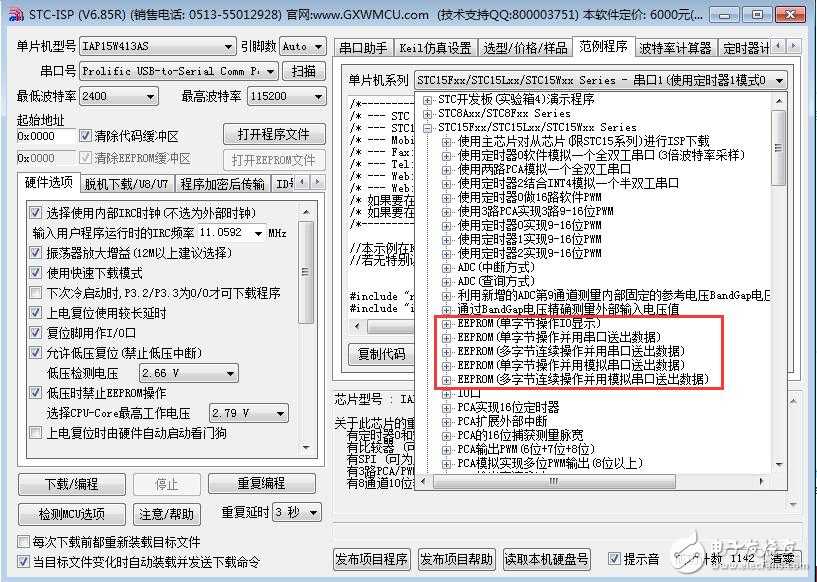
Task: Switch to Keil仿真设置 tab
Action: (x=435, y=48)
